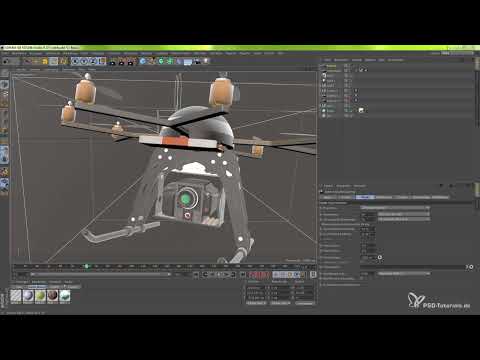Open Render Settings clapperboard icon
The image size is (480, 360).
tap(131, 61)
